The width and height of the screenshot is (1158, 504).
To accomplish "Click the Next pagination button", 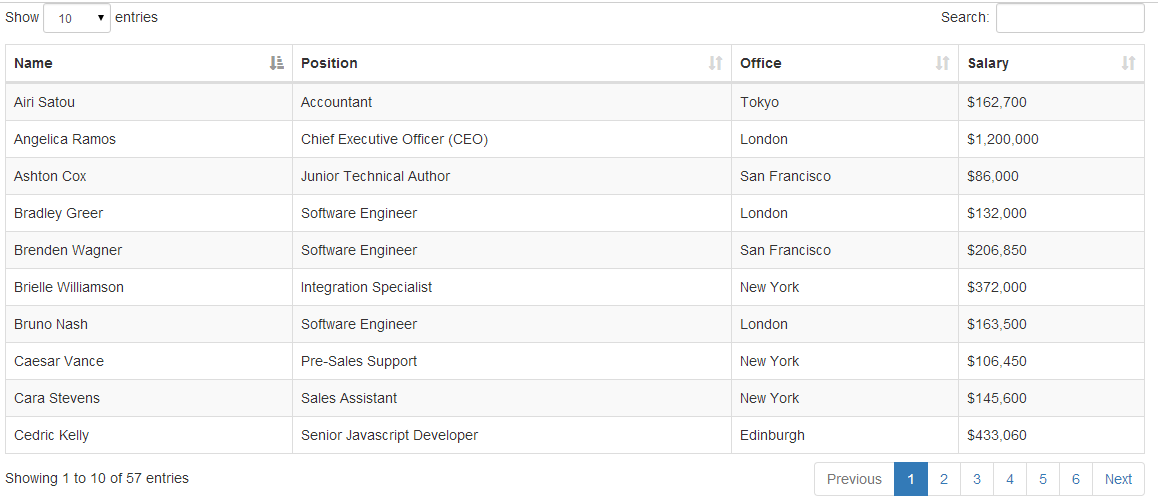I will pyautogui.click(x=1118, y=479).
